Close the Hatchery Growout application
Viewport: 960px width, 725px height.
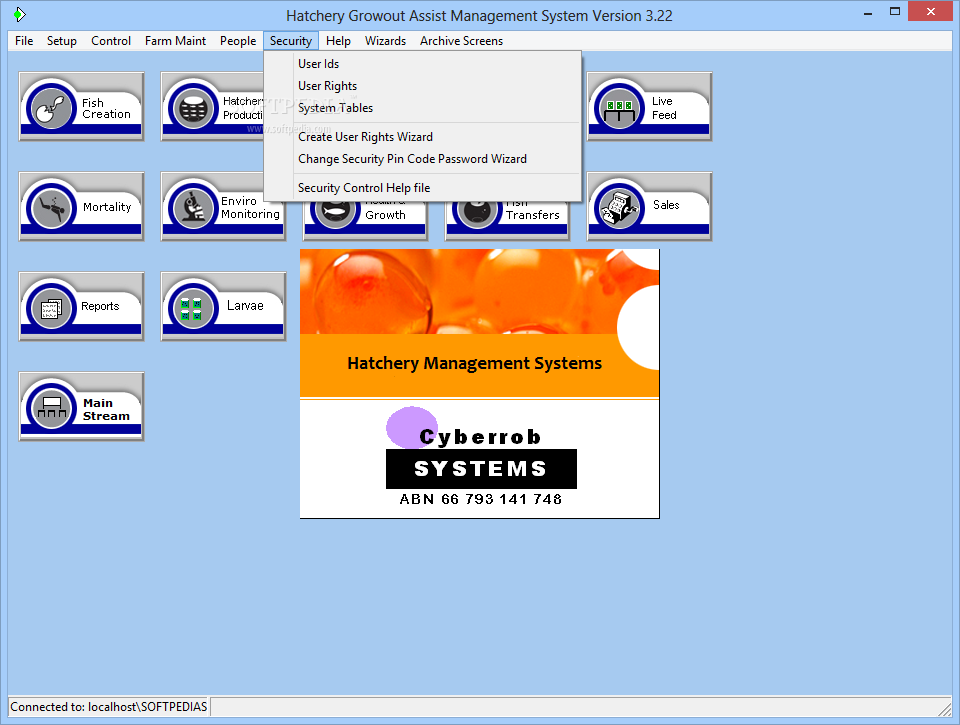931,12
